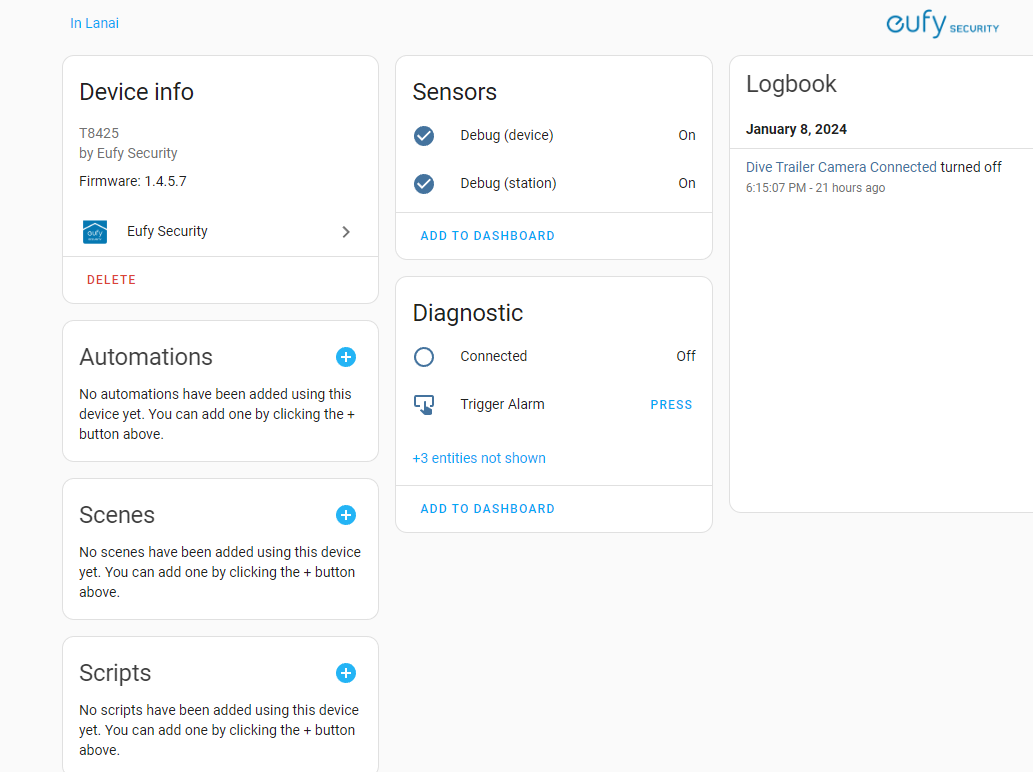Click the On state of Debug (station)
This screenshot has height=772, width=1033.
pyautogui.click(x=686, y=183)
